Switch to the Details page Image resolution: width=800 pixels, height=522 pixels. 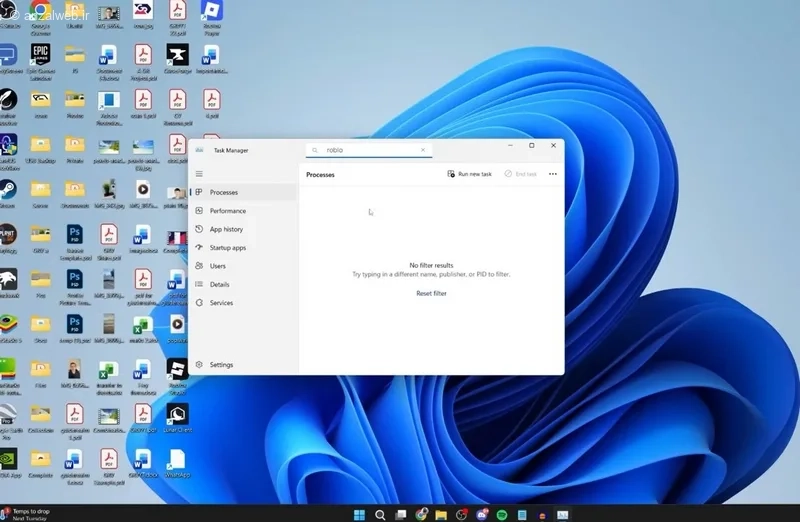tap(243, 284)
